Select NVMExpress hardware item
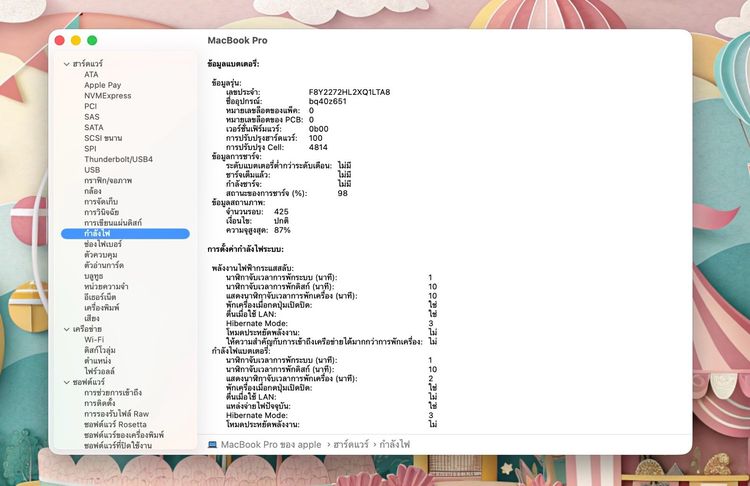Image resolution: width=750 pixels, height=486 pixels. [x=108, y=95]
